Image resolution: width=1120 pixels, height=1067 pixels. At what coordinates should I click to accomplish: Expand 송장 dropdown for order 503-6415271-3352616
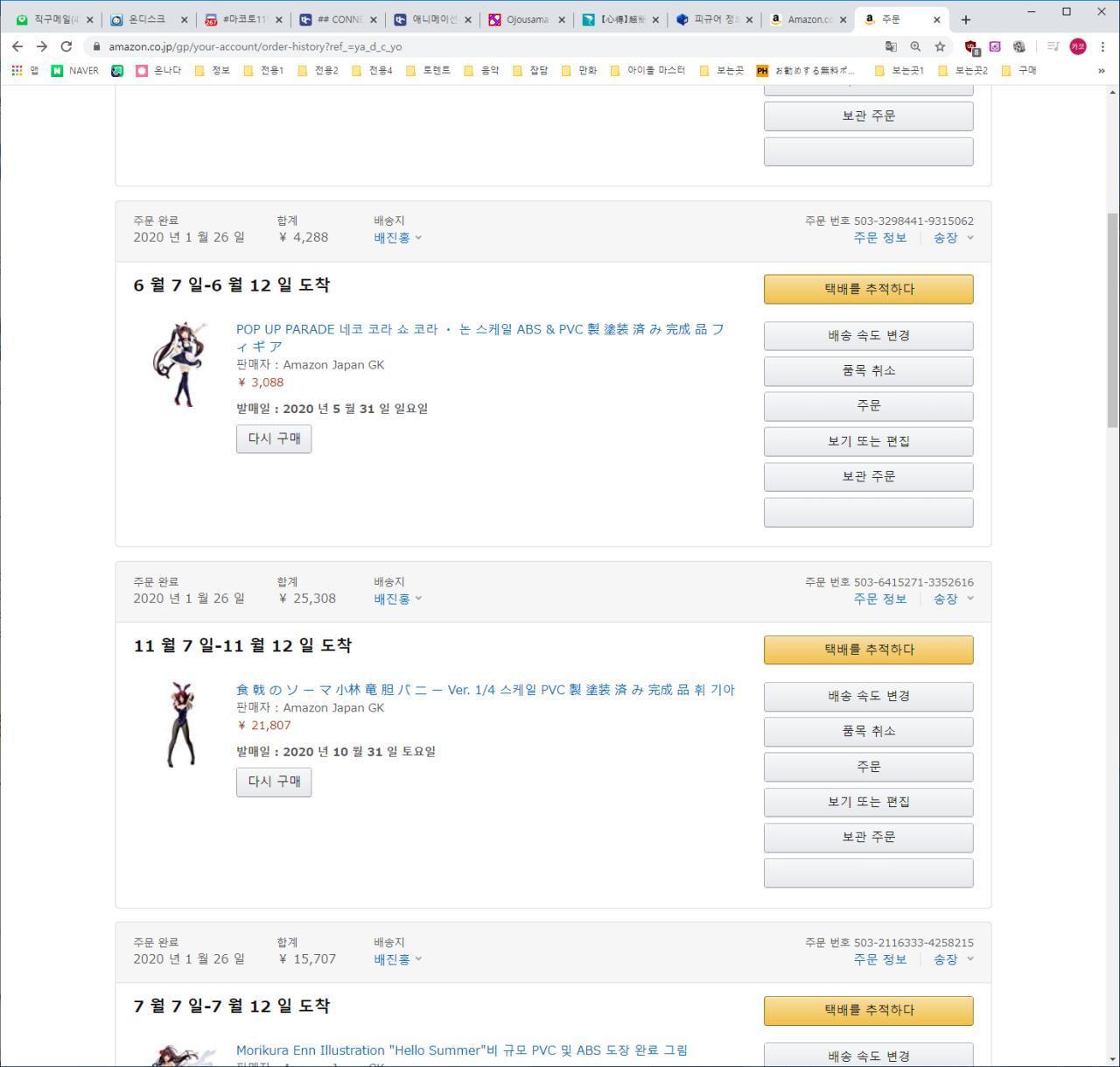tap(953, 600)
